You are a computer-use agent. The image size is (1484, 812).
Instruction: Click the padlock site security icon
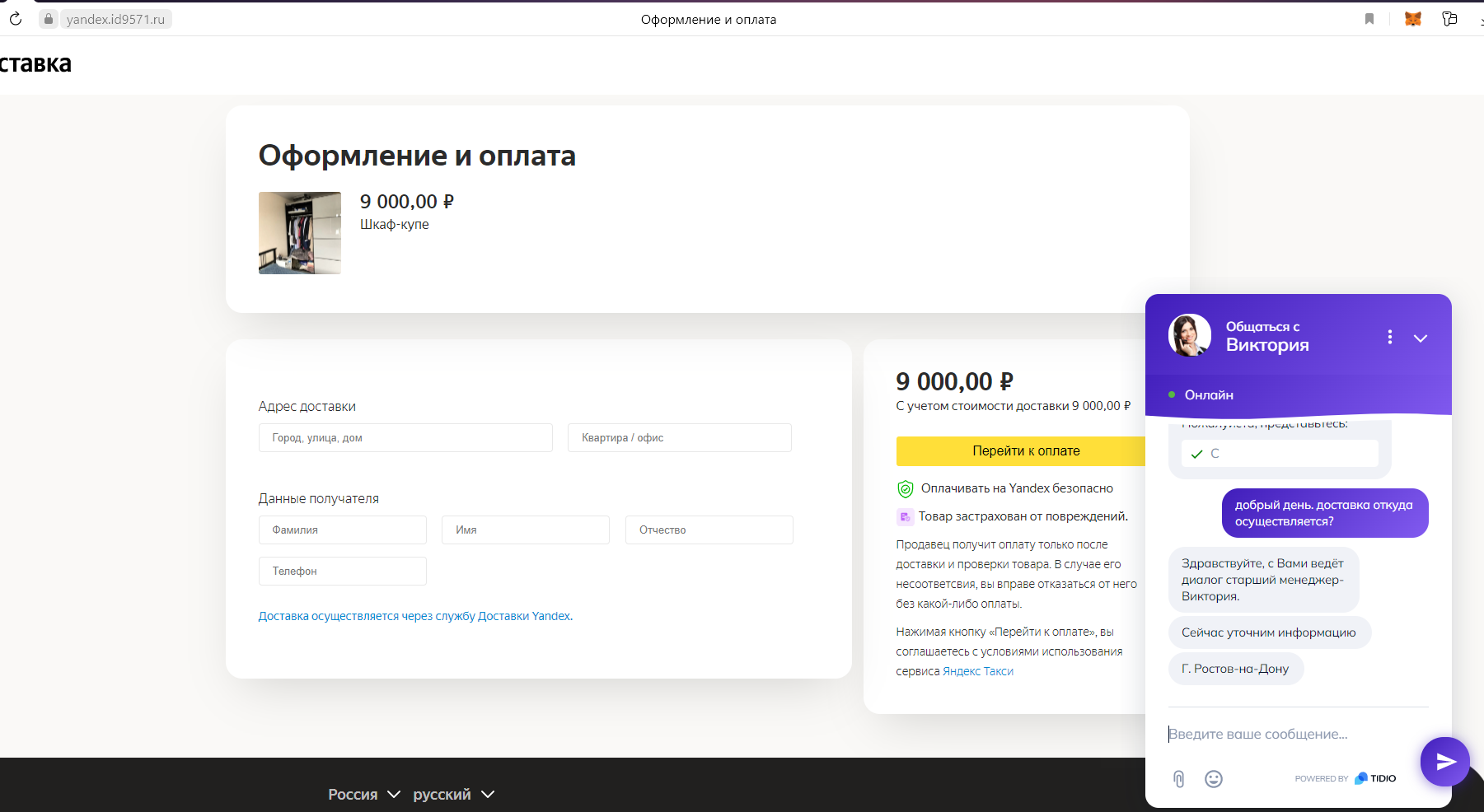pos(49,19)
